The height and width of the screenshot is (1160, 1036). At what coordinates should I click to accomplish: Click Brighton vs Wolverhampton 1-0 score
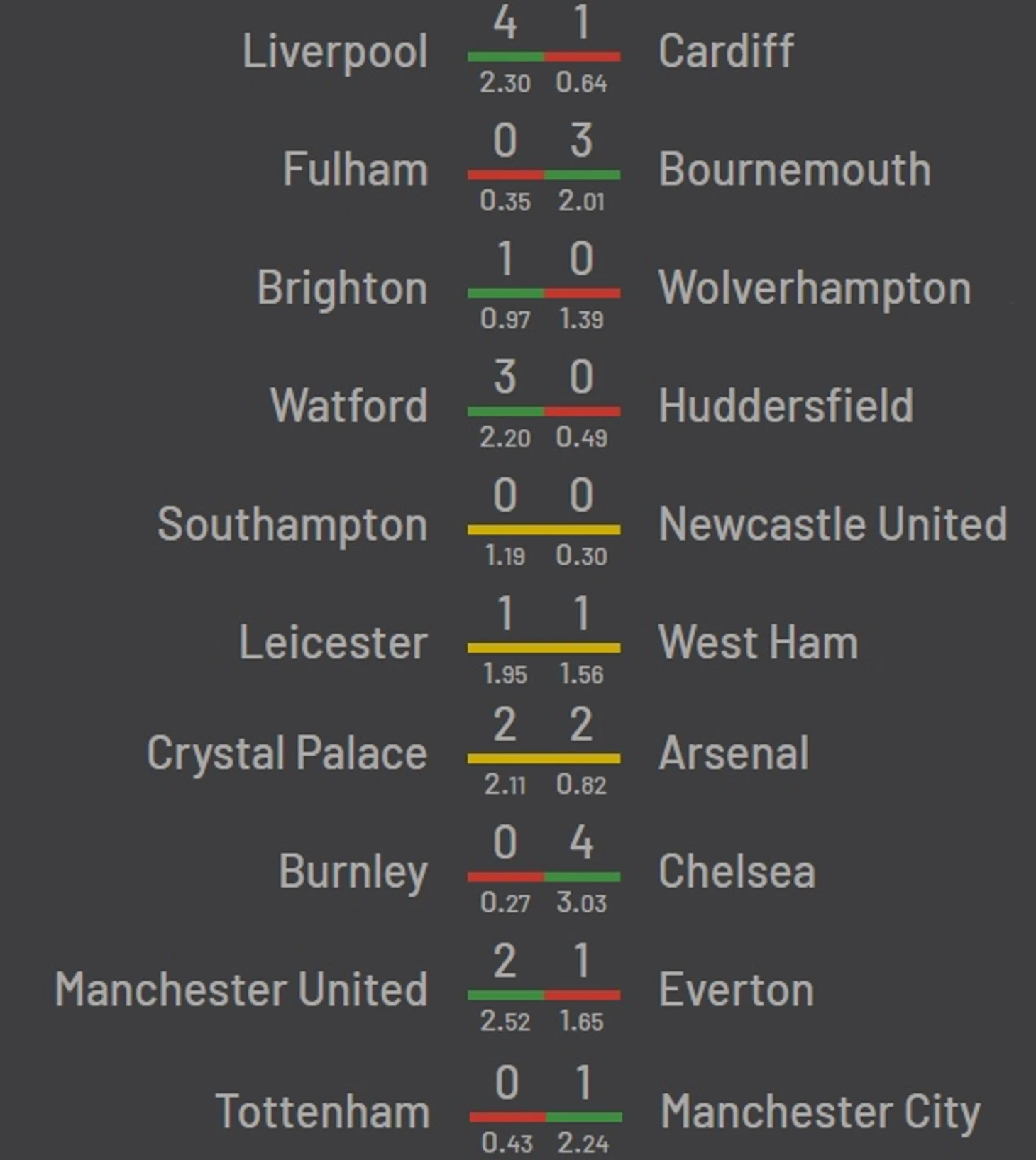(x=544, y=259)
